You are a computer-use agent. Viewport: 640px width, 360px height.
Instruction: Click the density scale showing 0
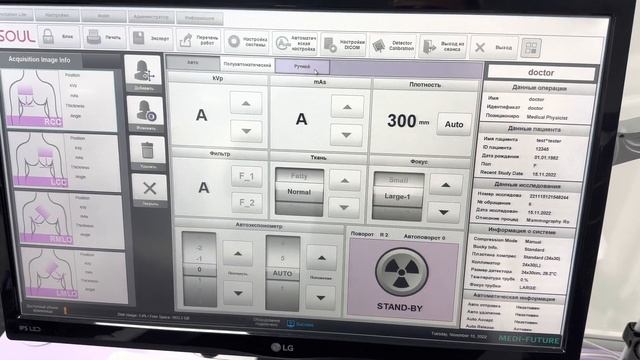(200, 269)
